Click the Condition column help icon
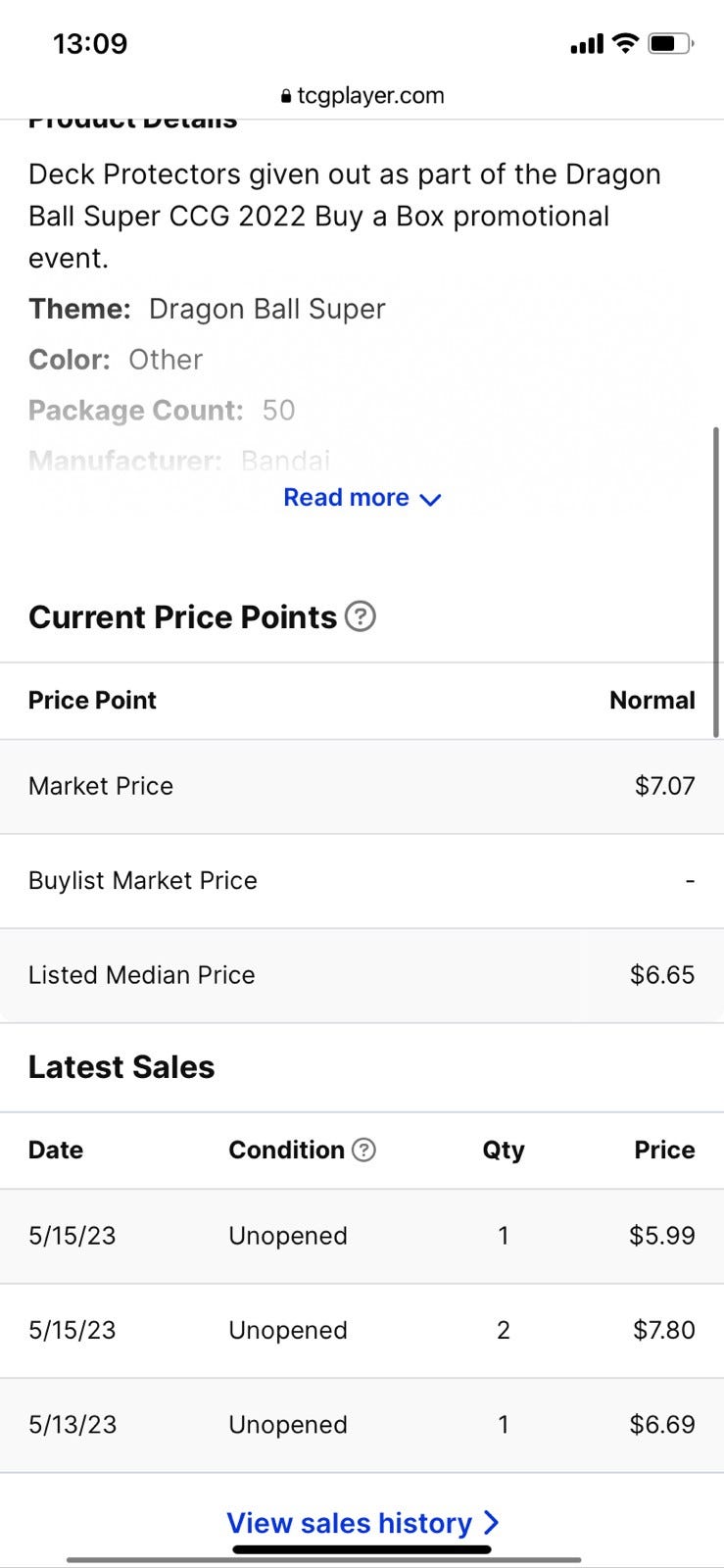The width and height of the screenshot is (724, 1568). click(363, 1150)
